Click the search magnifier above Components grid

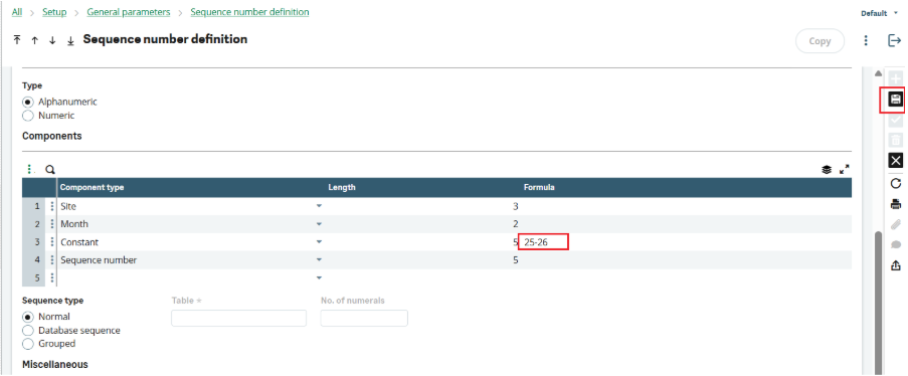[x=50, y=170]
